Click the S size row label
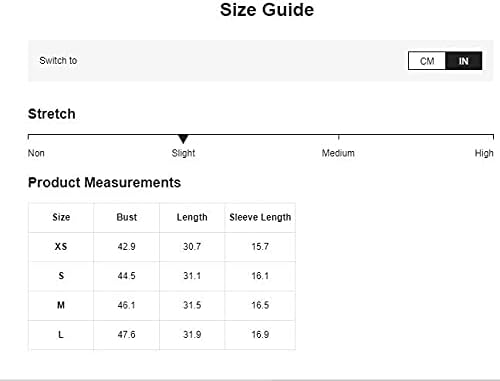500x381 pixels. [x=61, y=276]
